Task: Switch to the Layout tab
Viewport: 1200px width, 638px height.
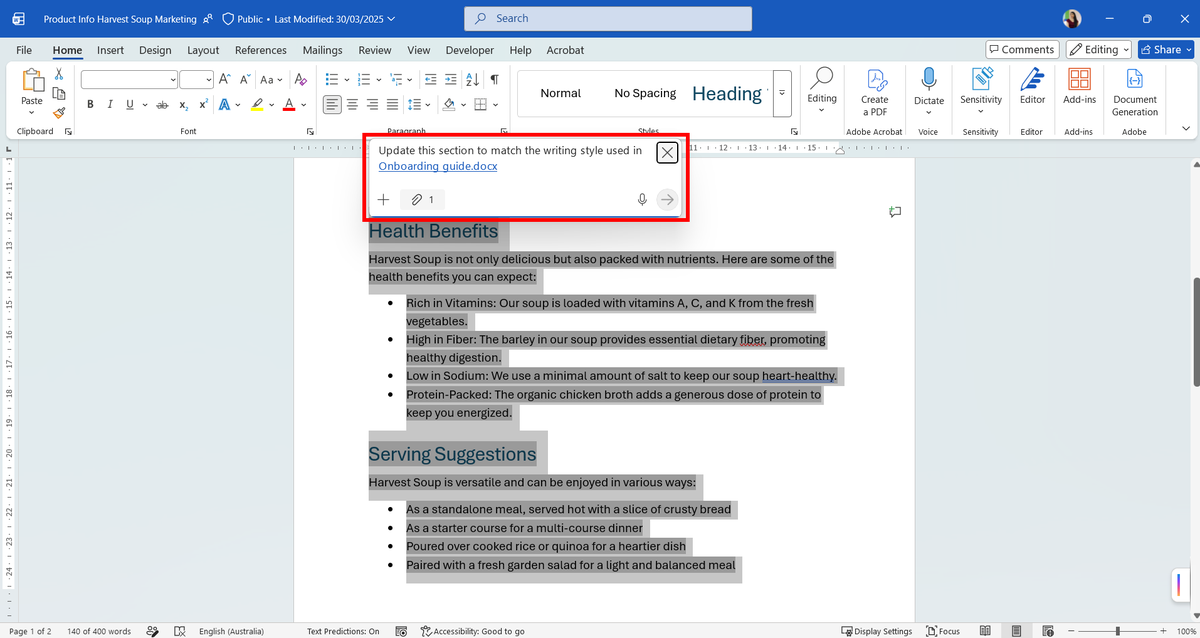Action: [203, 50]
